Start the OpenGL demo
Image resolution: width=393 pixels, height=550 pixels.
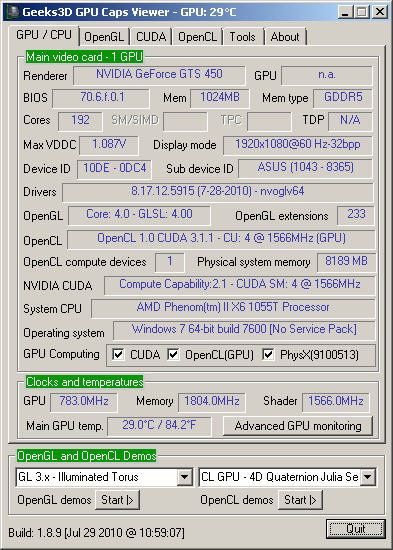click(x=118, y=500)
